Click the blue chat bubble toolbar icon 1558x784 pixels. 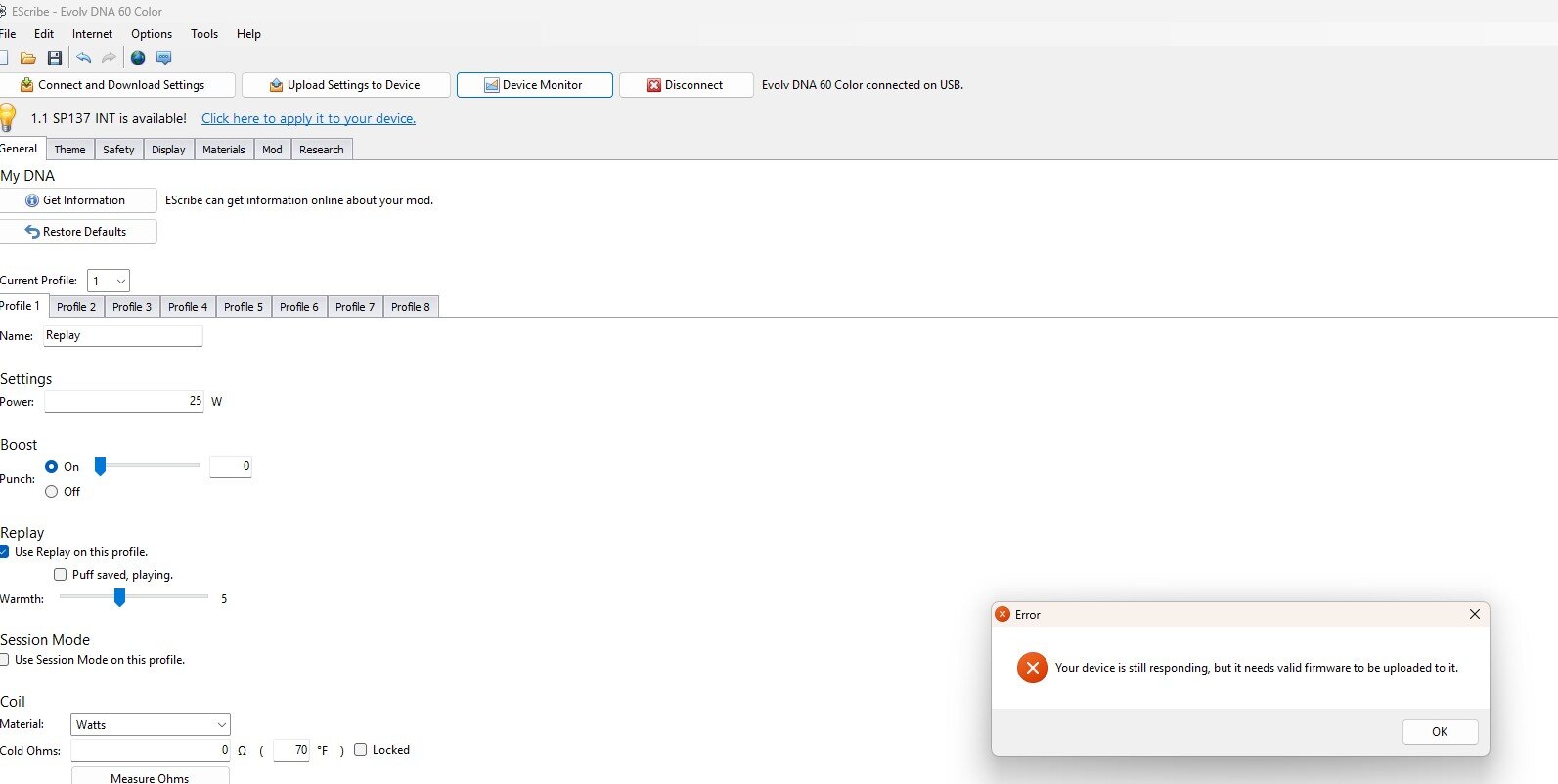tap(164, 58)
